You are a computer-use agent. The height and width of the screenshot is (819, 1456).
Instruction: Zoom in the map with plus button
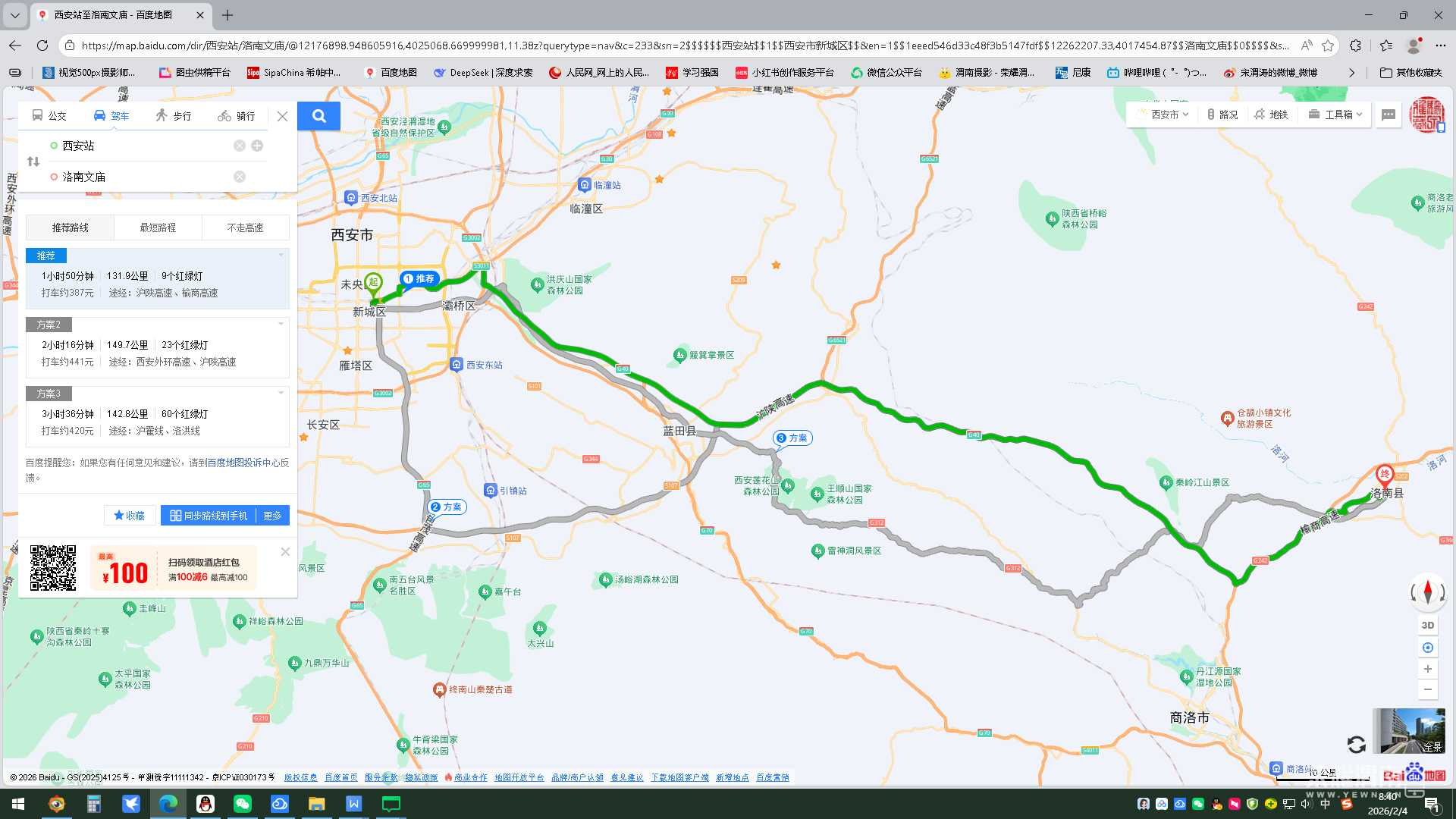pyautogui.click(x=1427, y=669)
